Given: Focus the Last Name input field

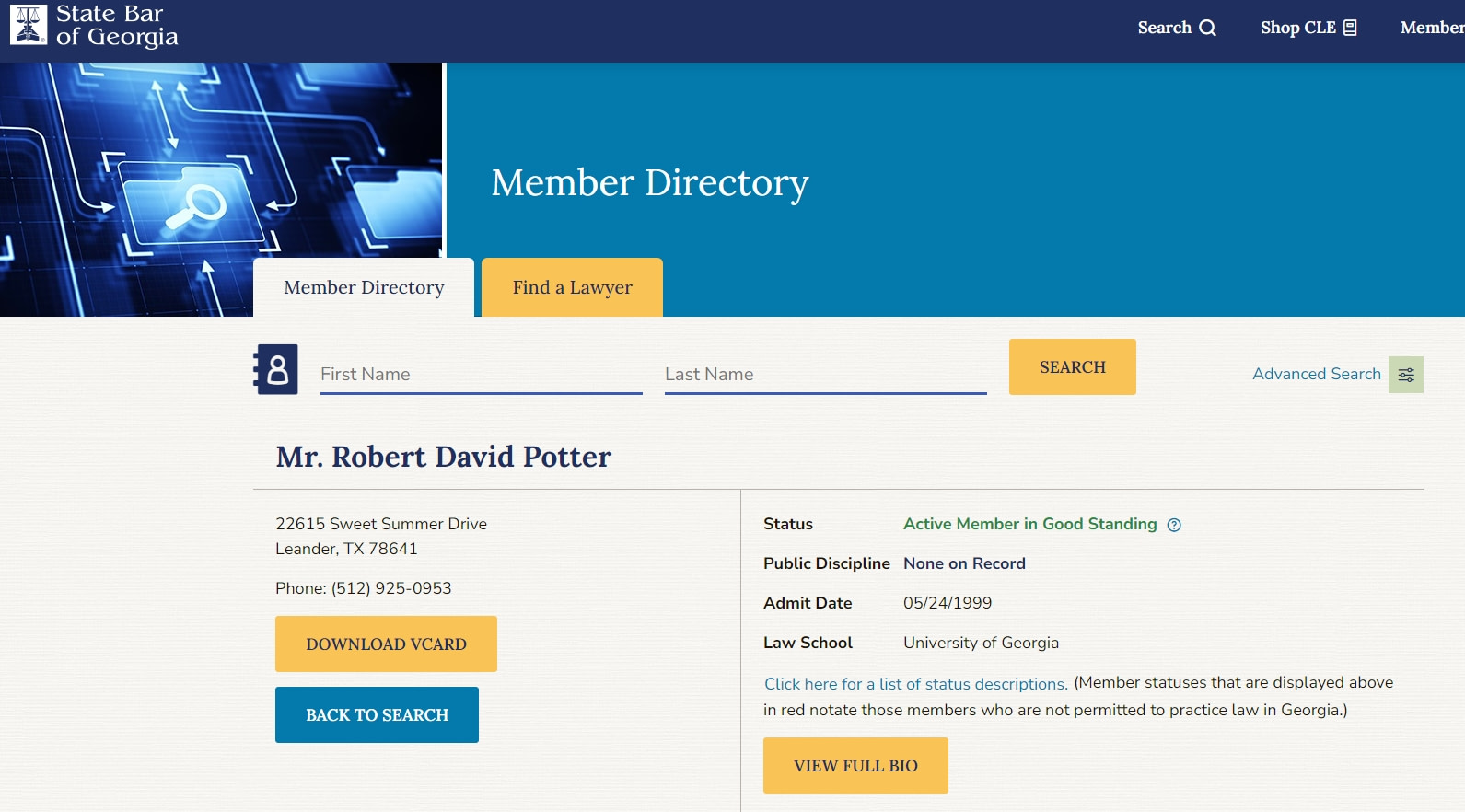Looking at the screenshot, I should (x=826, y=375).
